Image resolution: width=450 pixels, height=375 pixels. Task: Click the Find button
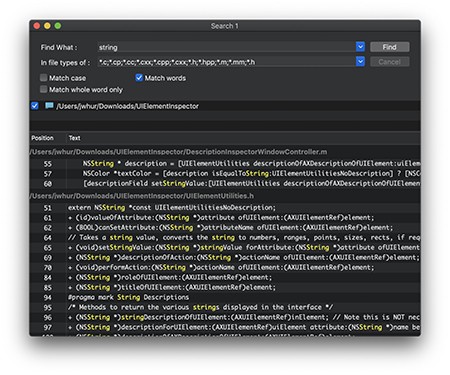tap(389, 47)
